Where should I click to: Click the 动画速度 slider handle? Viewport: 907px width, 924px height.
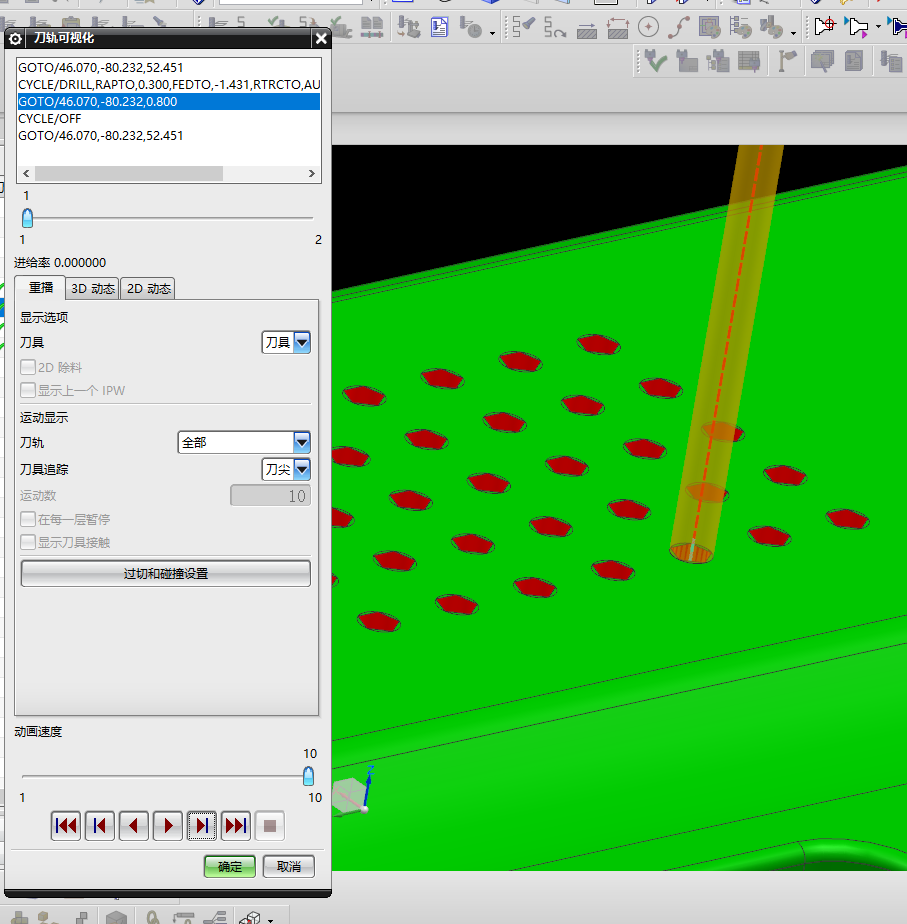[308, 776]
